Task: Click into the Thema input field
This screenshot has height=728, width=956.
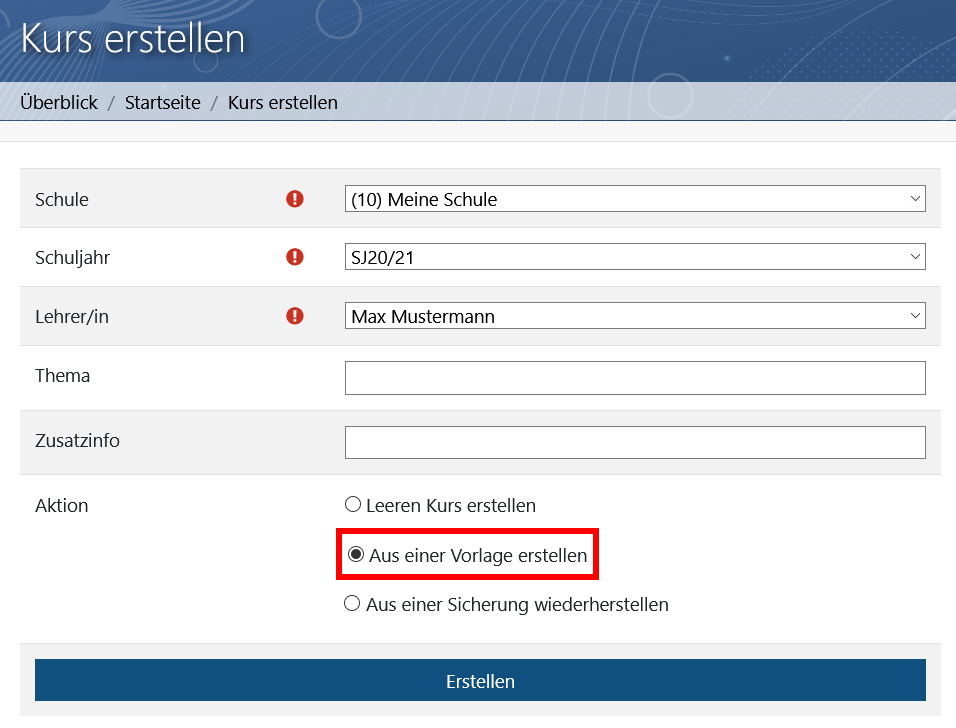Action: pos(635,377)
